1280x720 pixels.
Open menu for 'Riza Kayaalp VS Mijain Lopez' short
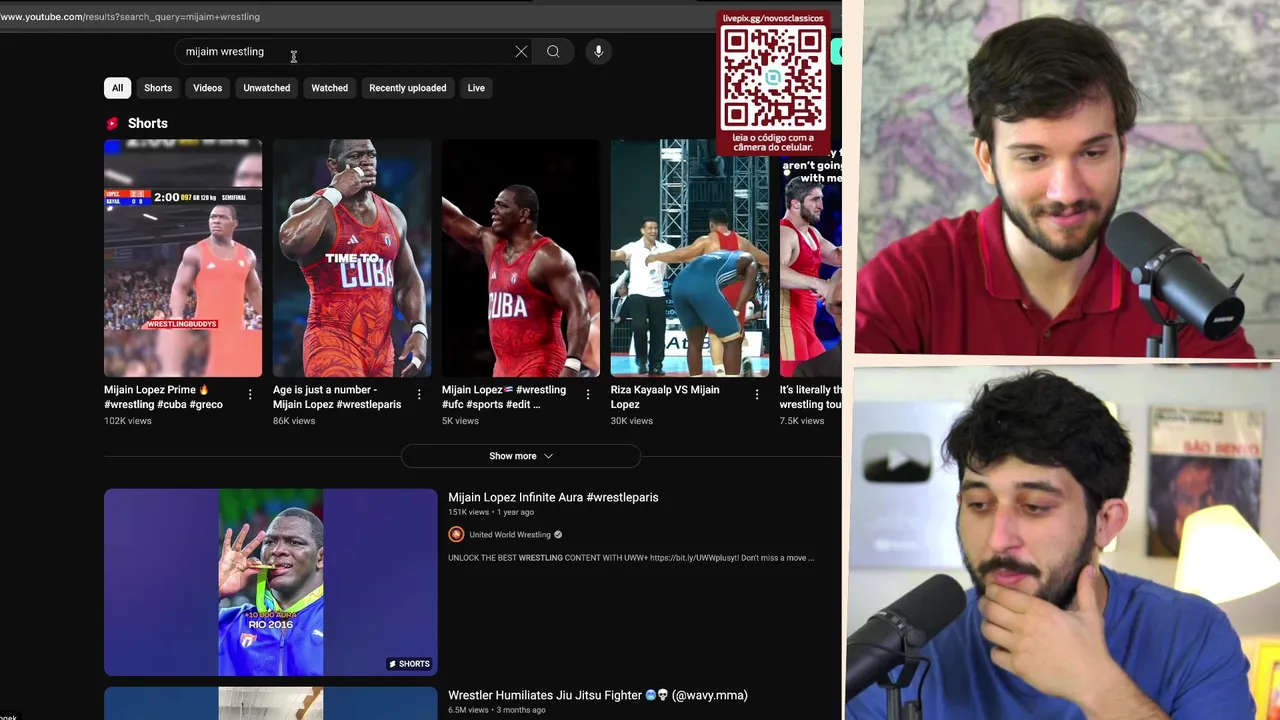[x=757, y=395]
